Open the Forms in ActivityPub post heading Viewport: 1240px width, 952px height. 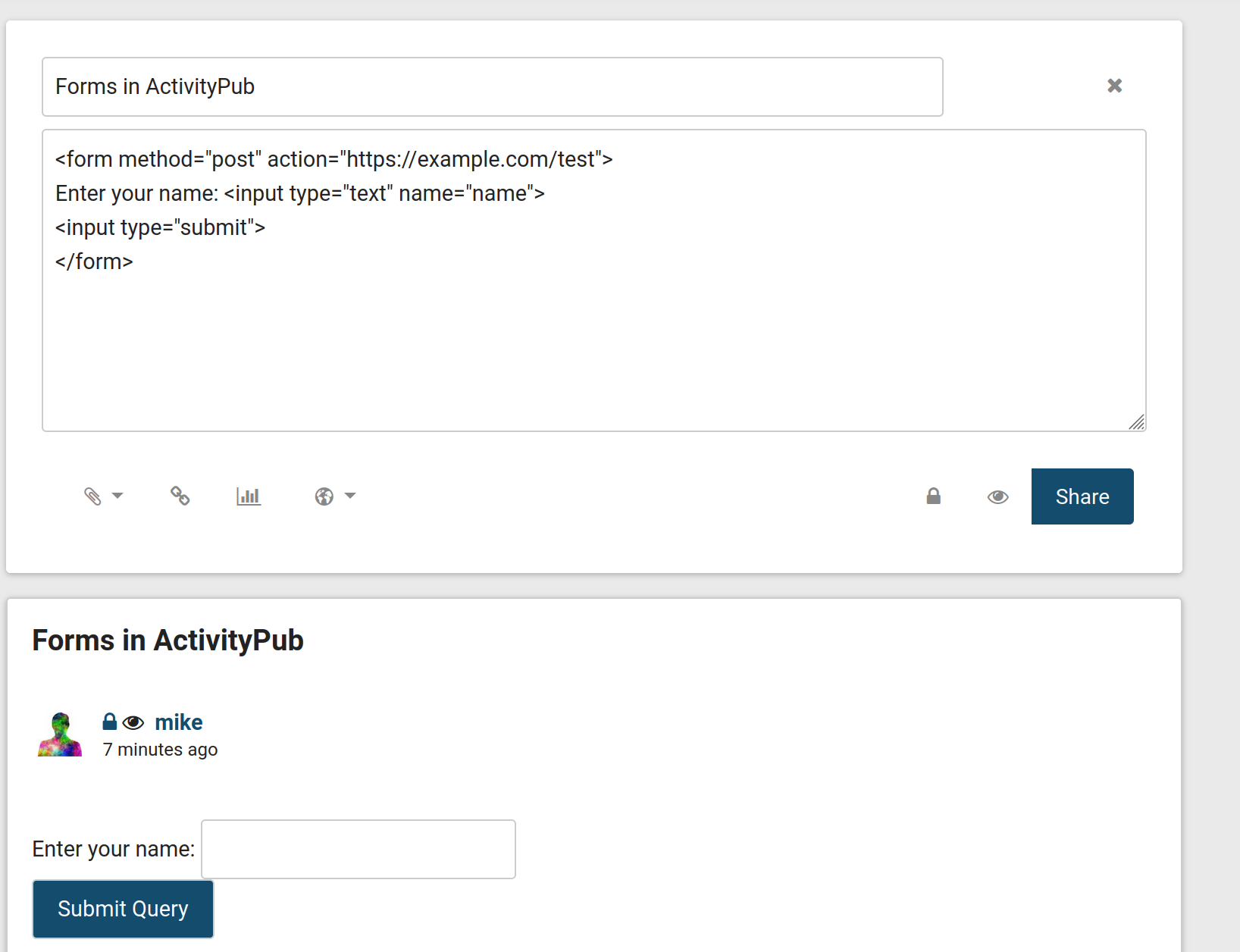click(168, 640)
